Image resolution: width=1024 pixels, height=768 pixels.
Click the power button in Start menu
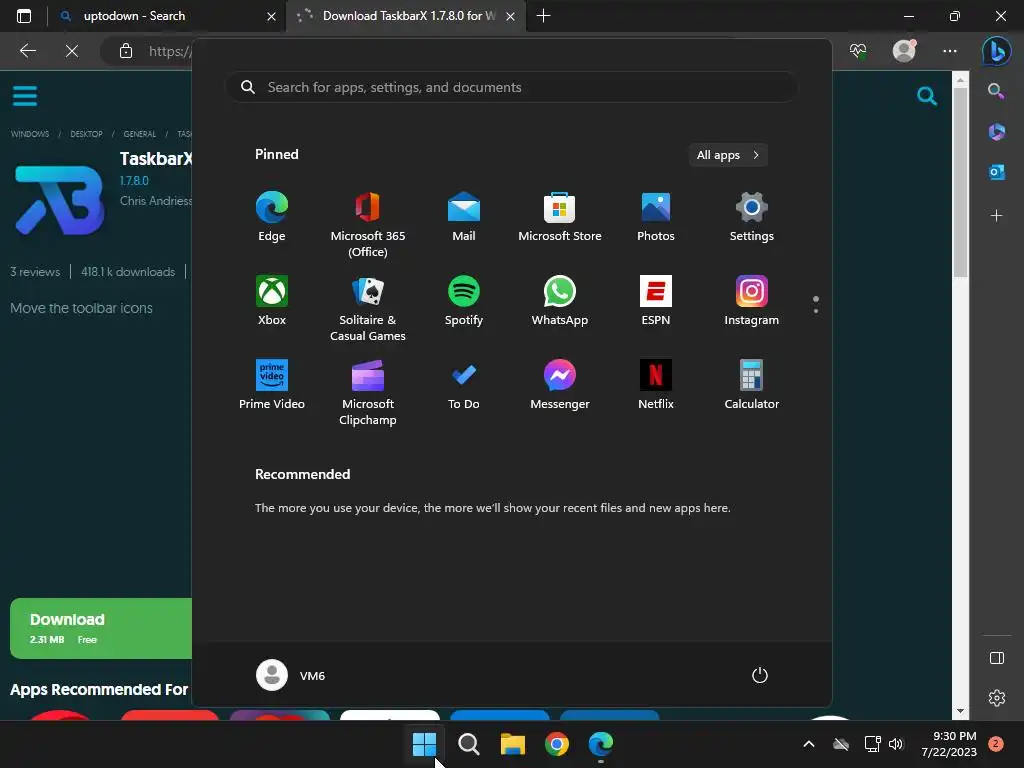(760, 675)
